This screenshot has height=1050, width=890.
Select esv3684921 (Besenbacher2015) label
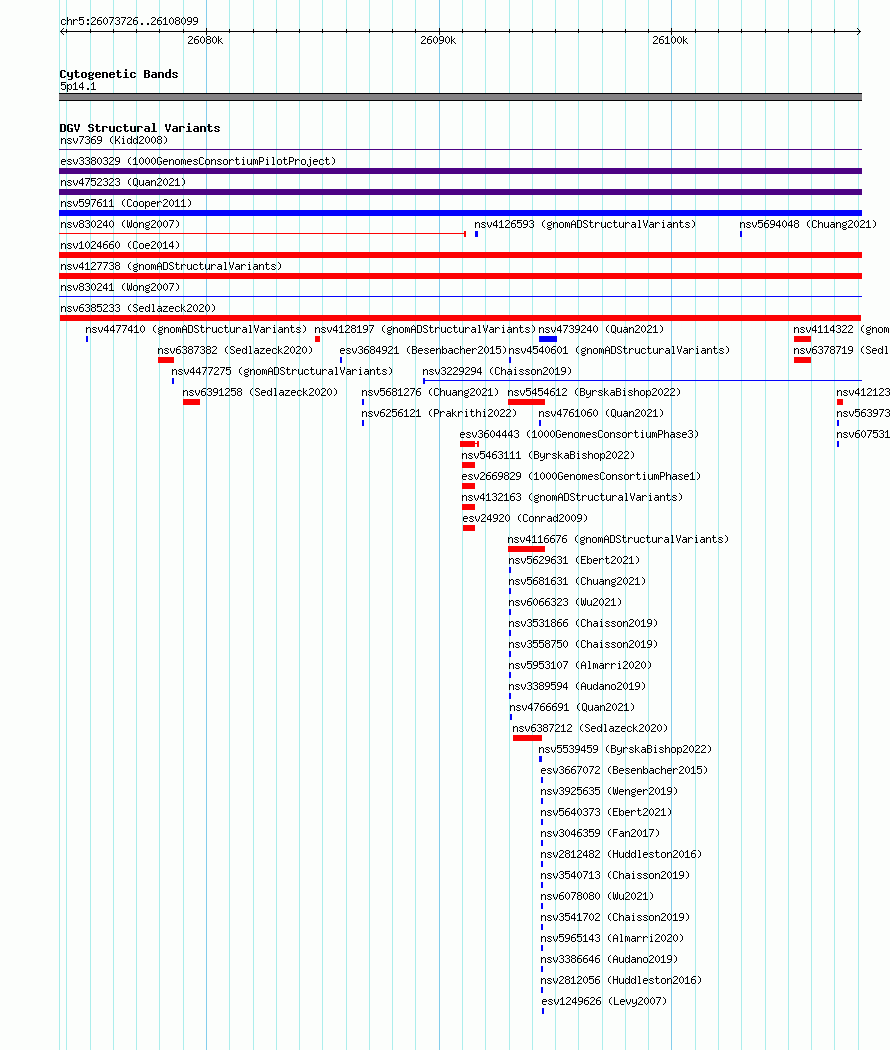coord(423,350)
